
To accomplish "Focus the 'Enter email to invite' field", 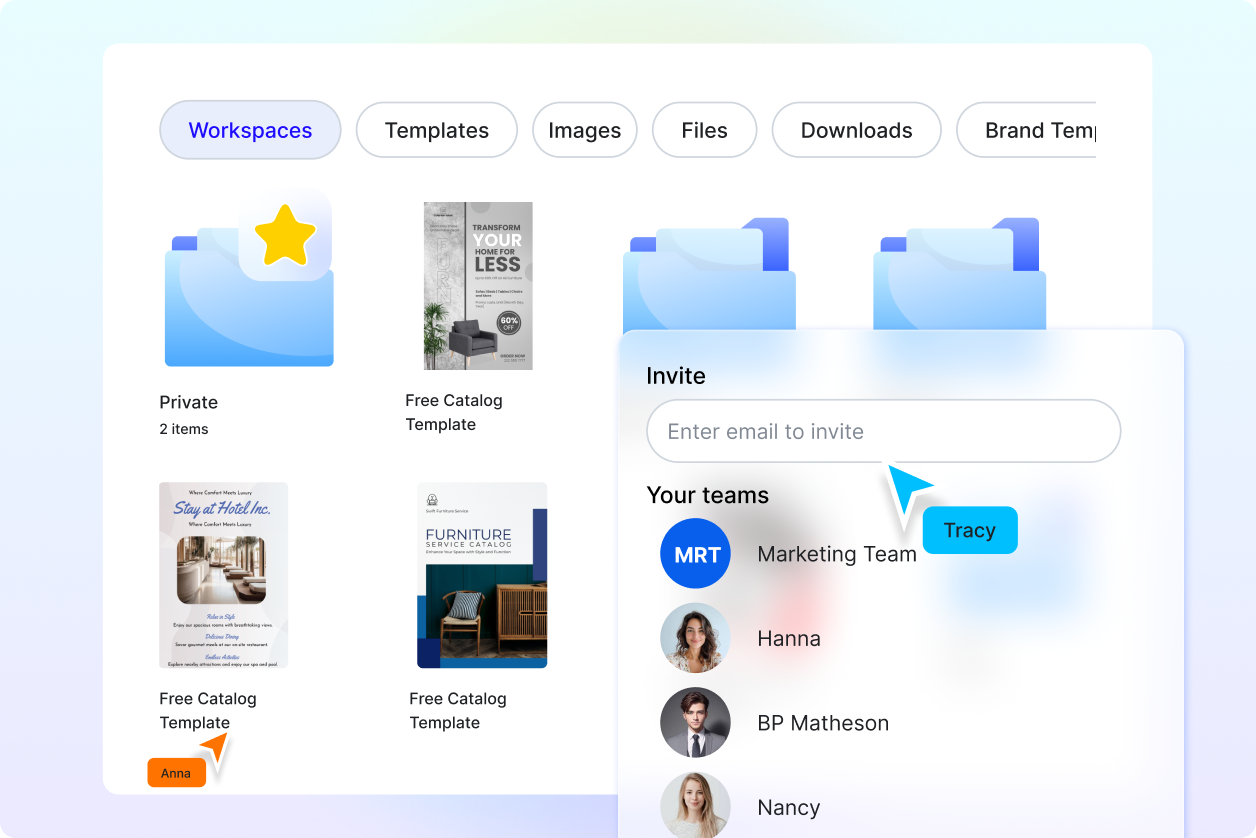I will click(884, 431).
